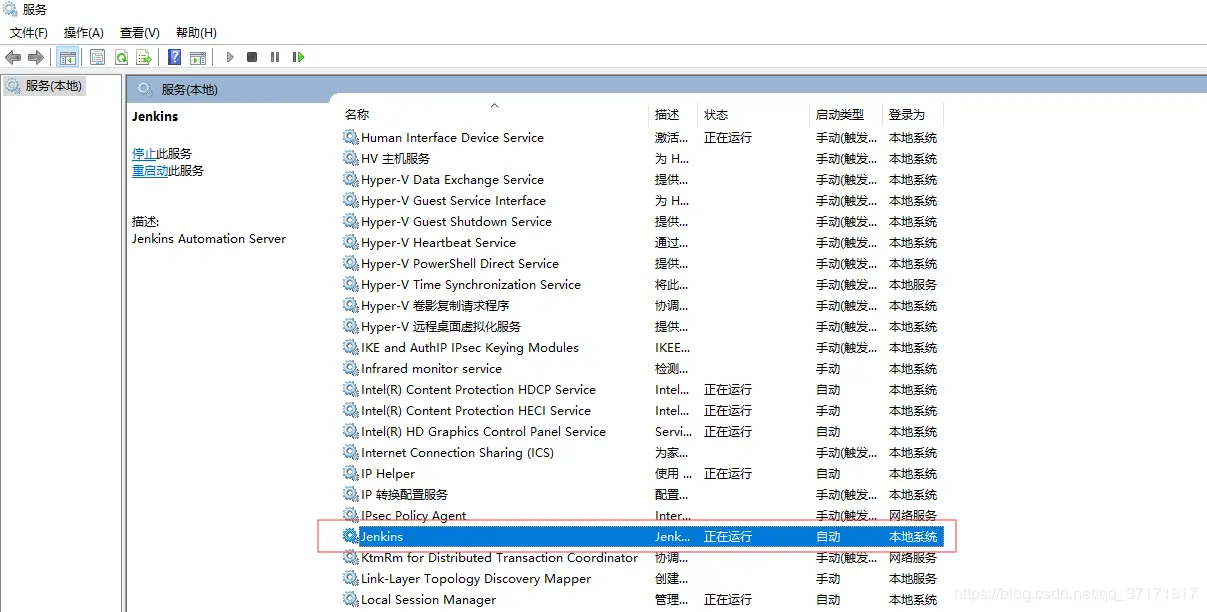Click the Export List toolbar icon
Image resolution: width=1207 pixels, height=612 pixels.
(144, 58)
